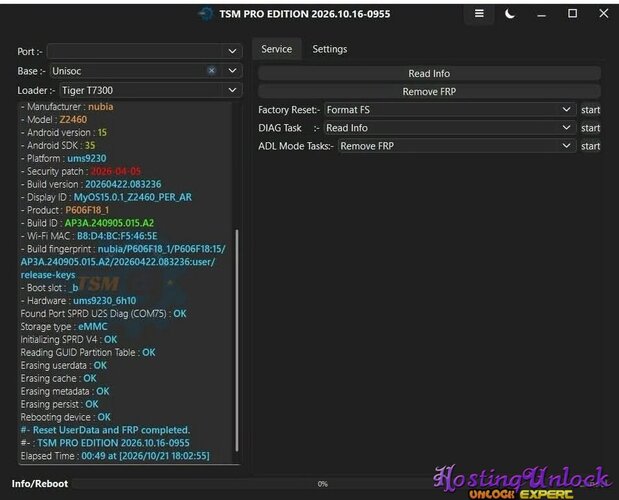Select Reset UserData and FRP completed line
619x500 pixels.
[105, 430]
